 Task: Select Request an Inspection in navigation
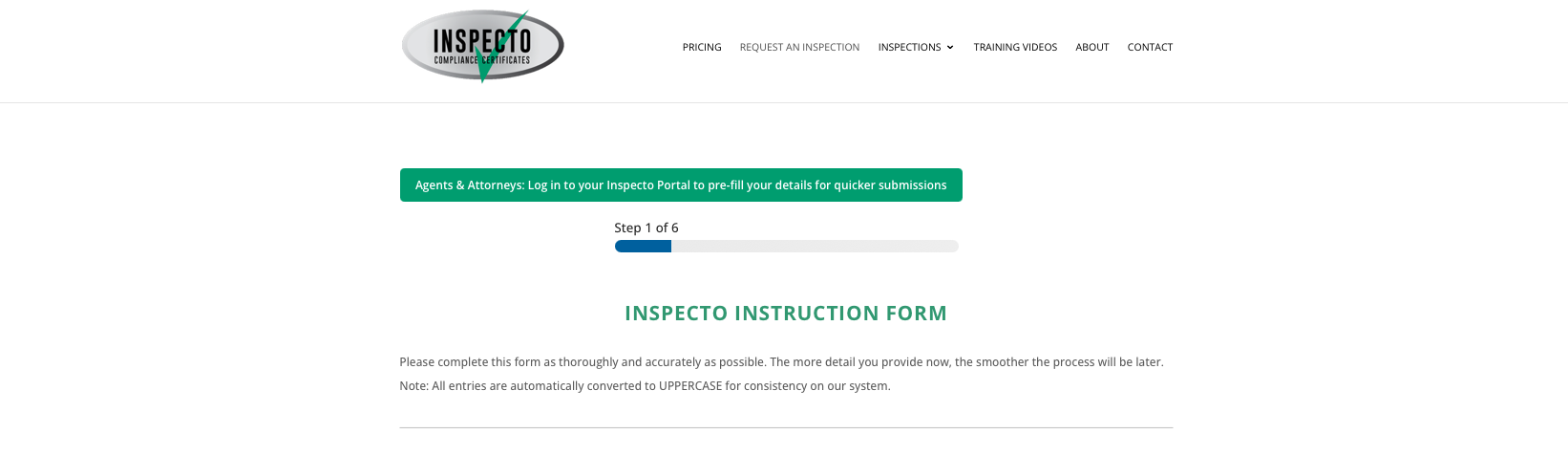pos(799,47)
